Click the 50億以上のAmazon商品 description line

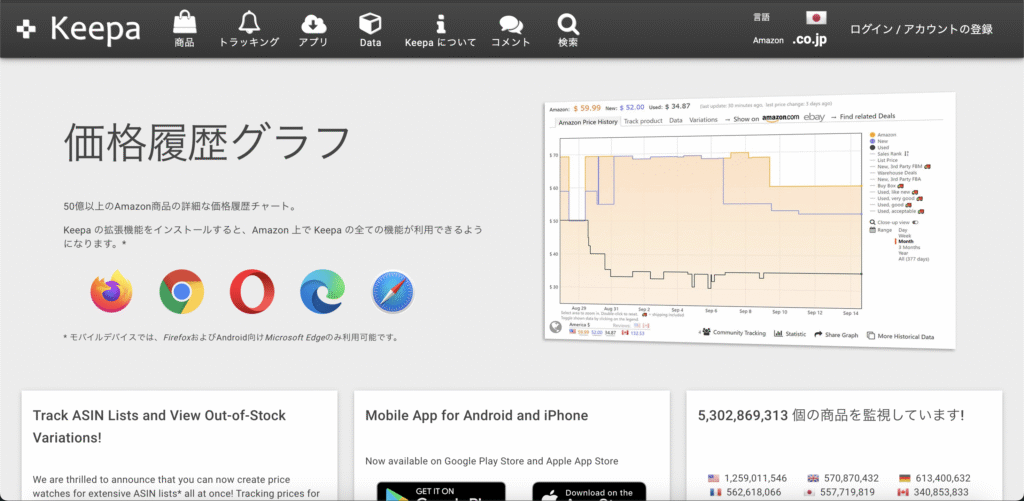[x=181, y=206]
